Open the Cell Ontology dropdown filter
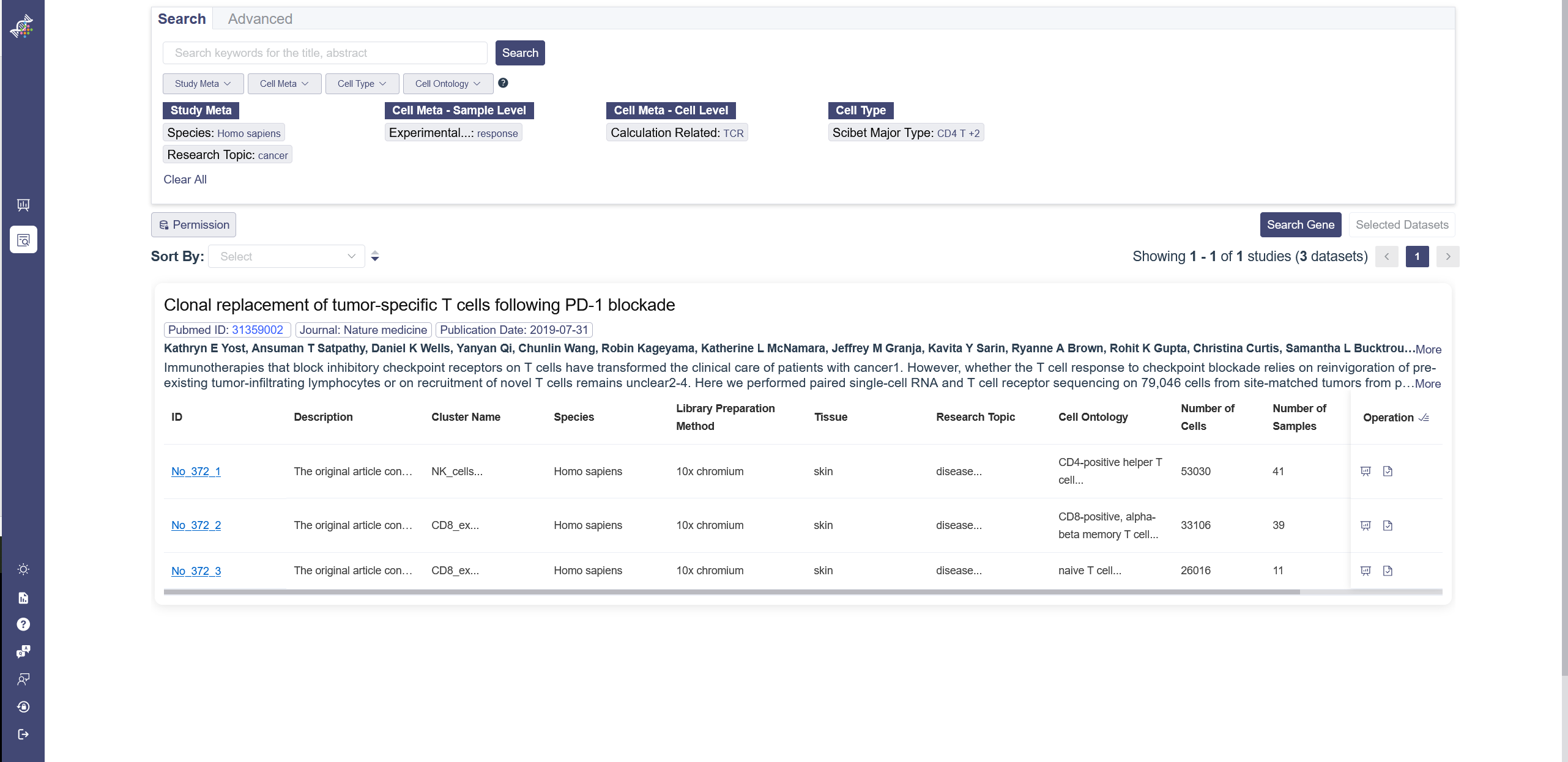This screenshot has width=1568, height=762. [447, 84]
